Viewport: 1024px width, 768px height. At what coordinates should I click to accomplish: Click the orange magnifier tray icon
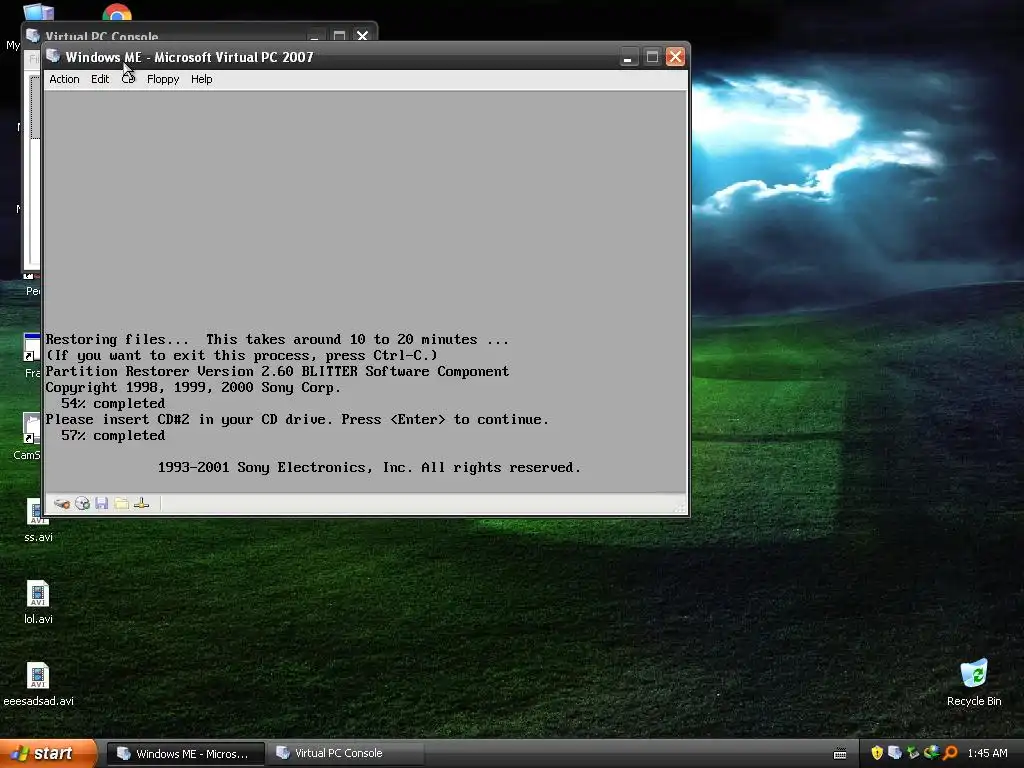(x=950, y=753)
